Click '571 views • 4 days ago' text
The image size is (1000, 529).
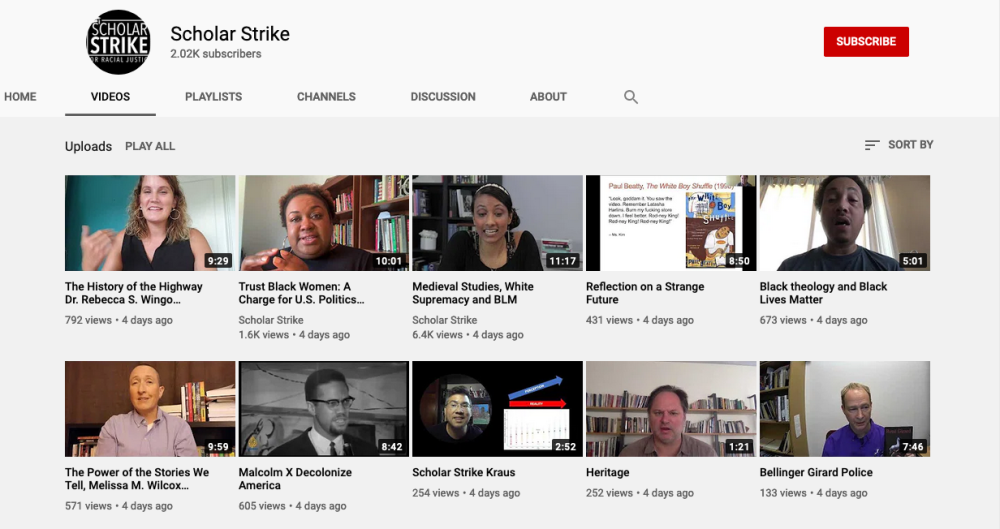(119, 506)
